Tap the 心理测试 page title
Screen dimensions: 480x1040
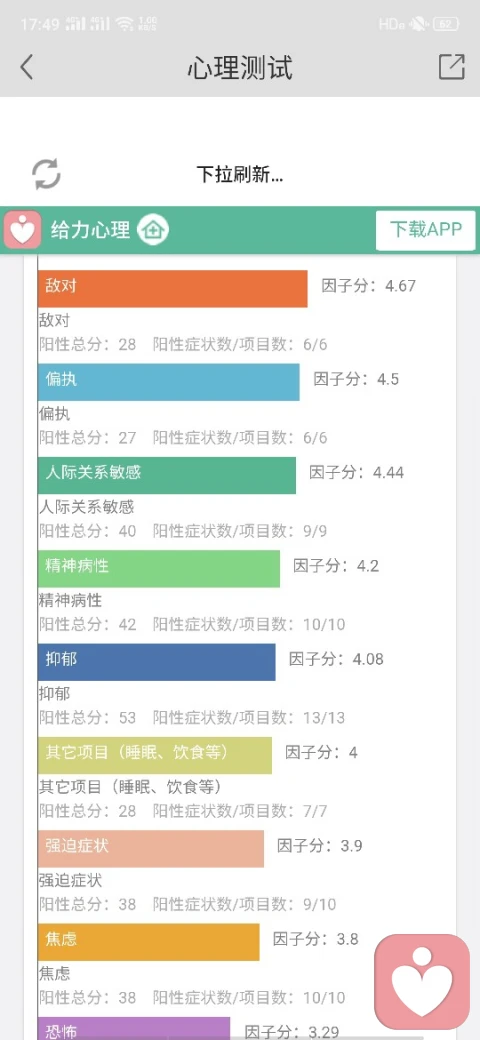[240, 68]
